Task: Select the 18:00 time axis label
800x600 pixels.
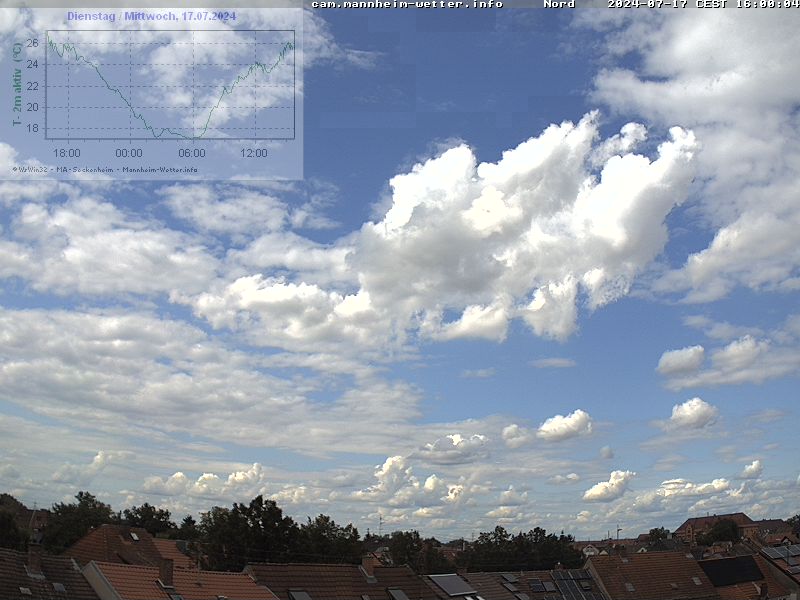Action: [66, 153]
